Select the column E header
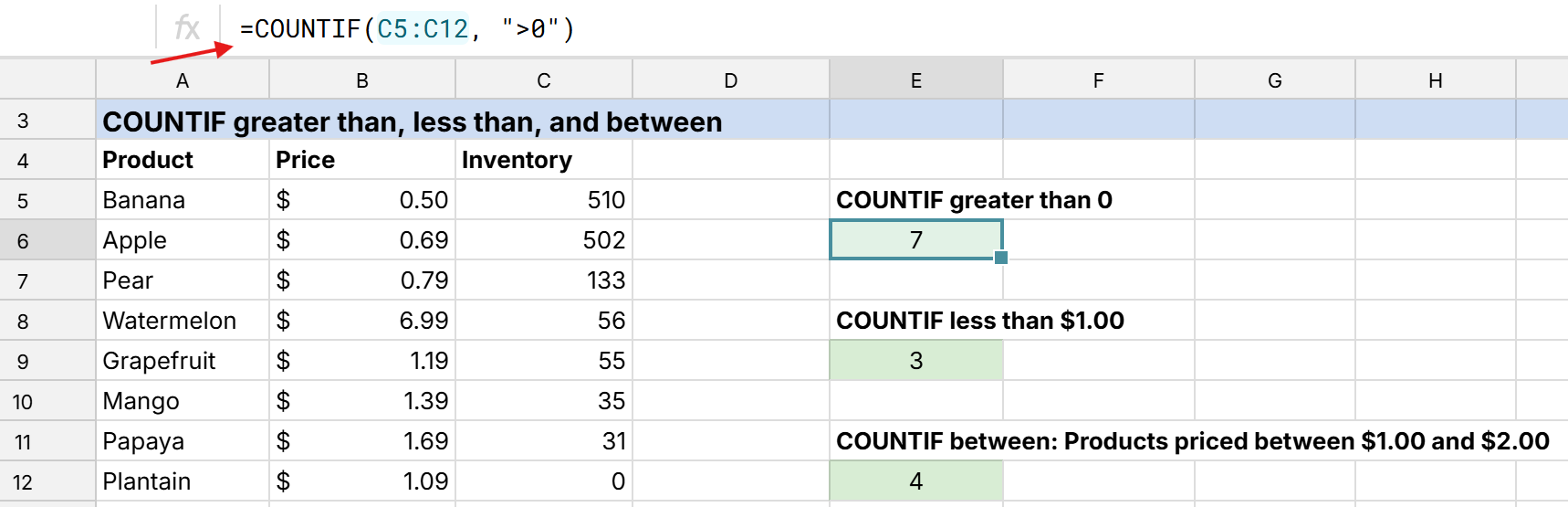 (x=915, y=80)
